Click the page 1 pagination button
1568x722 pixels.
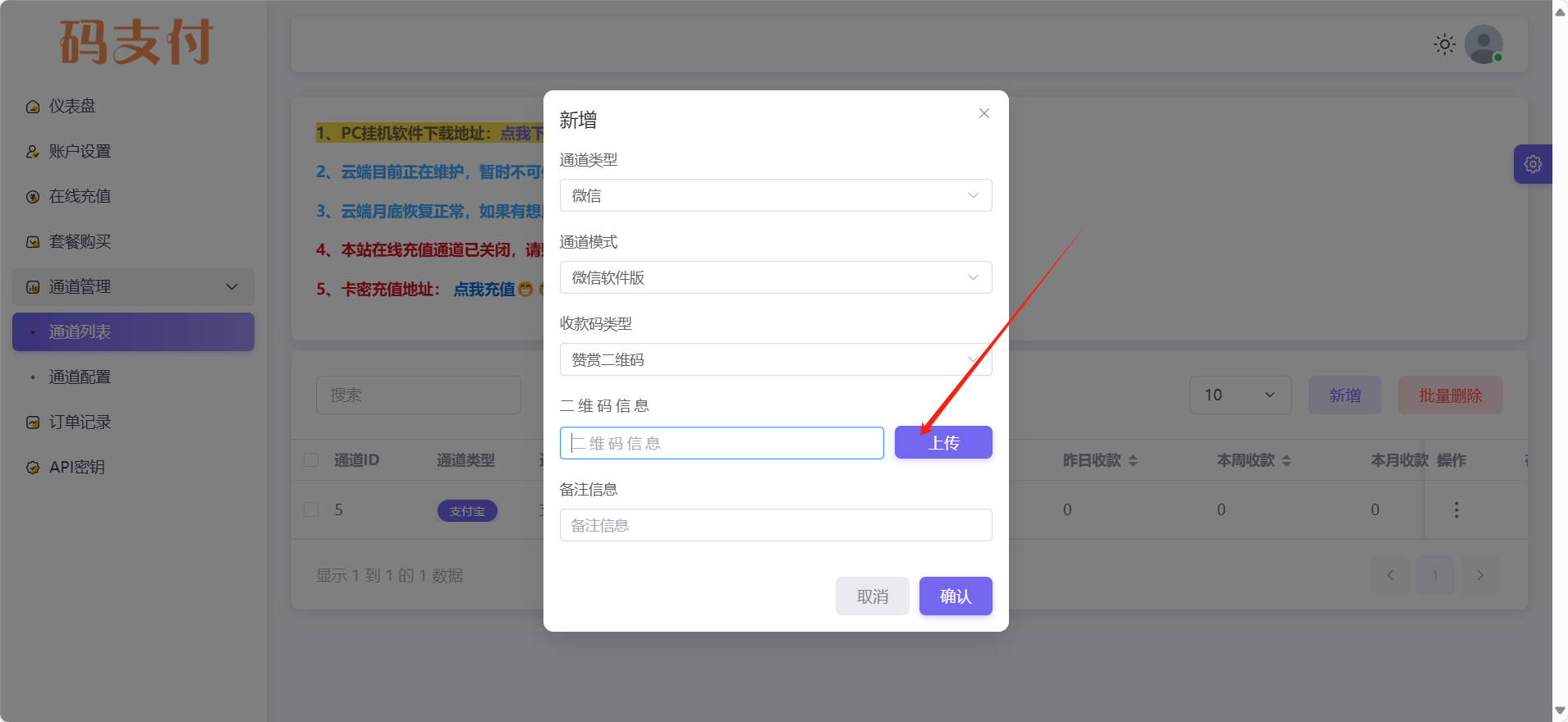[1435, 575]
